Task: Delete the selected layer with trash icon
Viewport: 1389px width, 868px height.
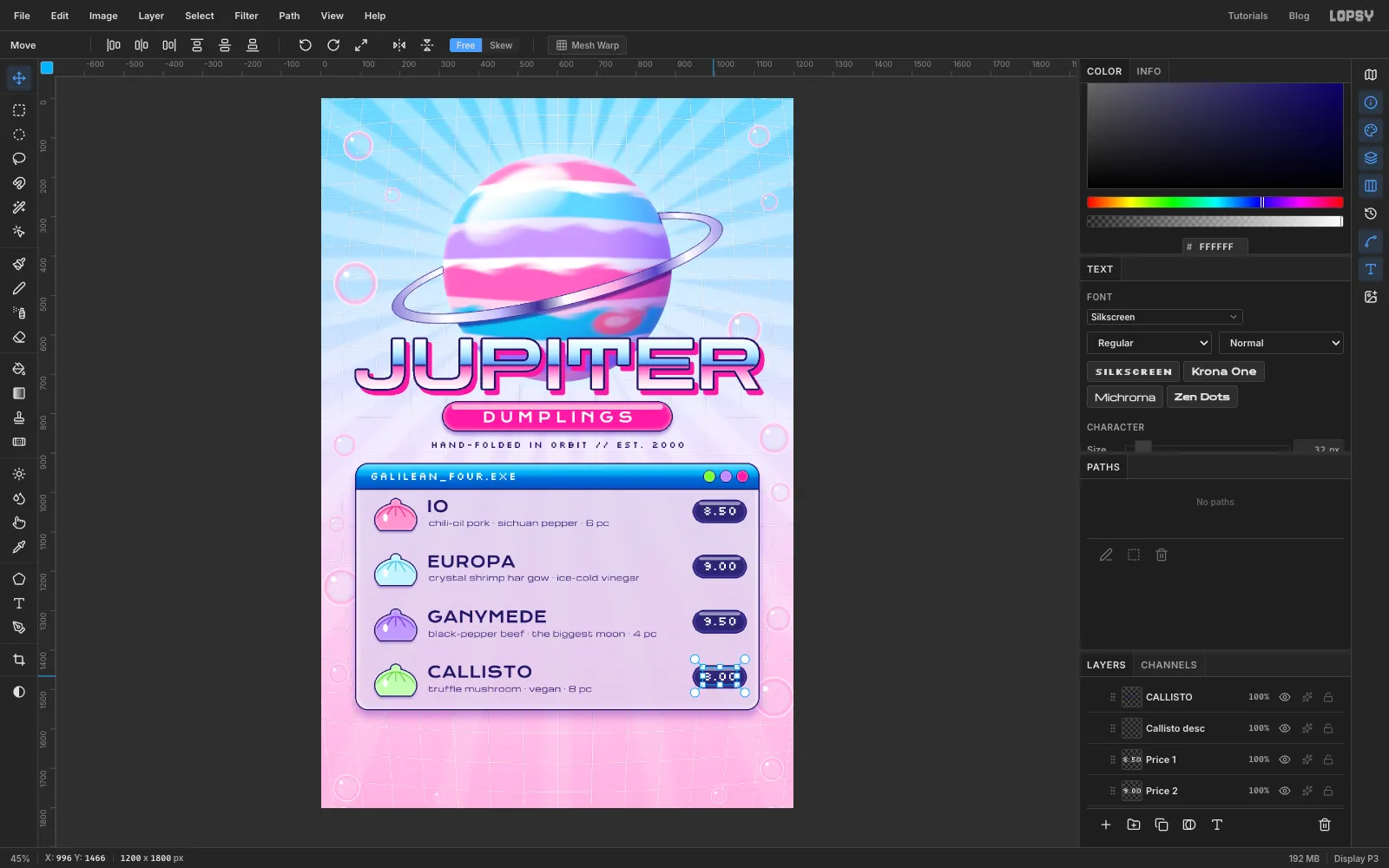Action: point(1325,825)
